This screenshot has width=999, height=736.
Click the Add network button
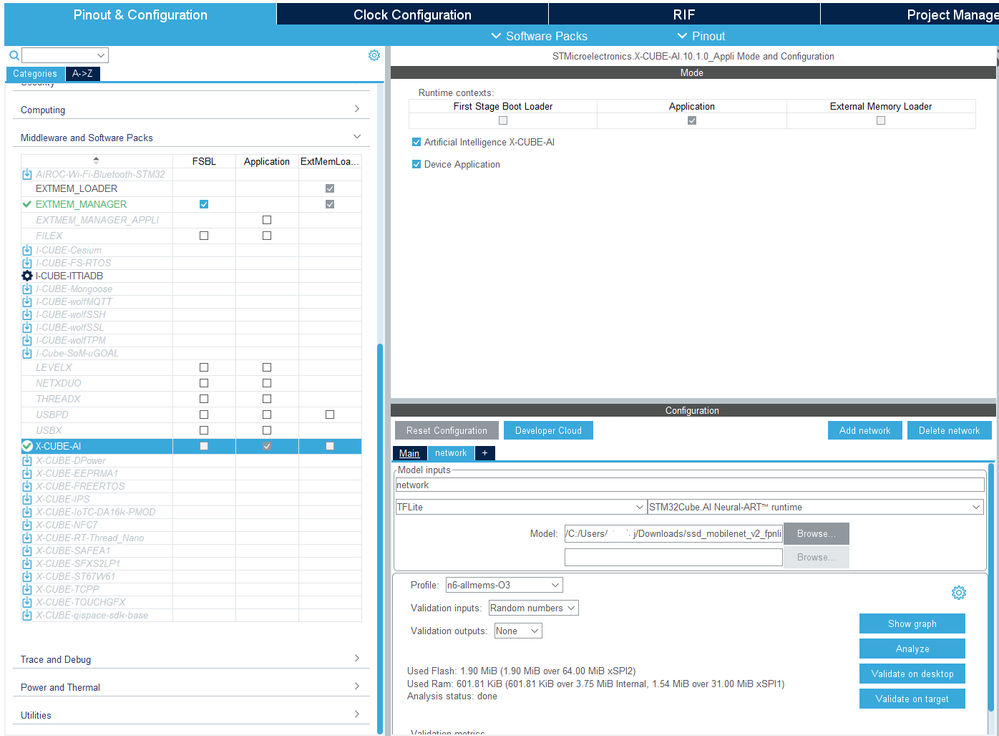(865, 431)
